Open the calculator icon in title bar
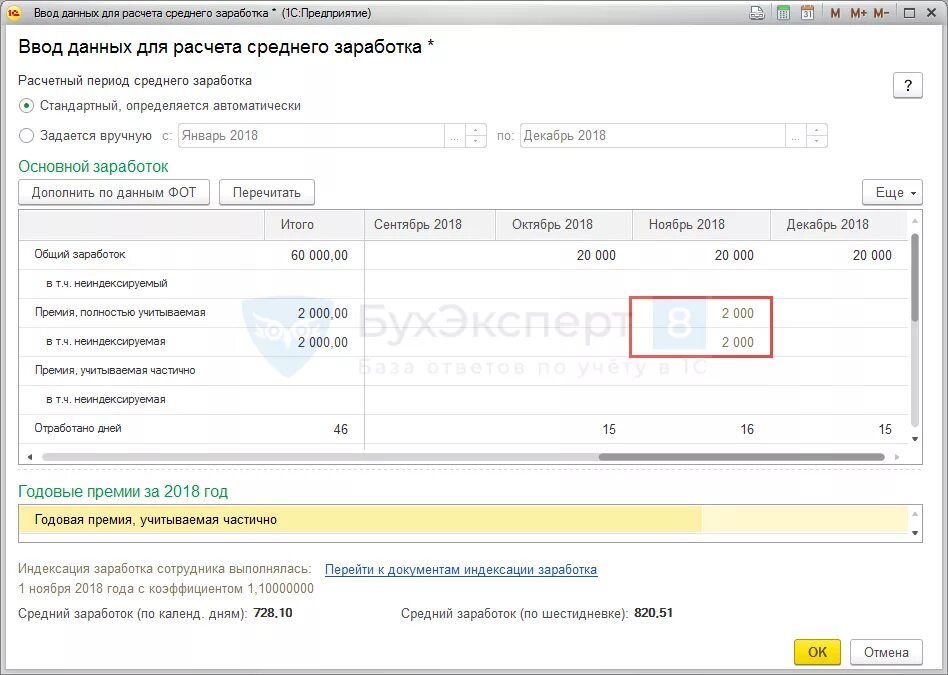Image resolution: width=948 pixels, height=675 pixels. pyautogui.click(x=784, y=13)
